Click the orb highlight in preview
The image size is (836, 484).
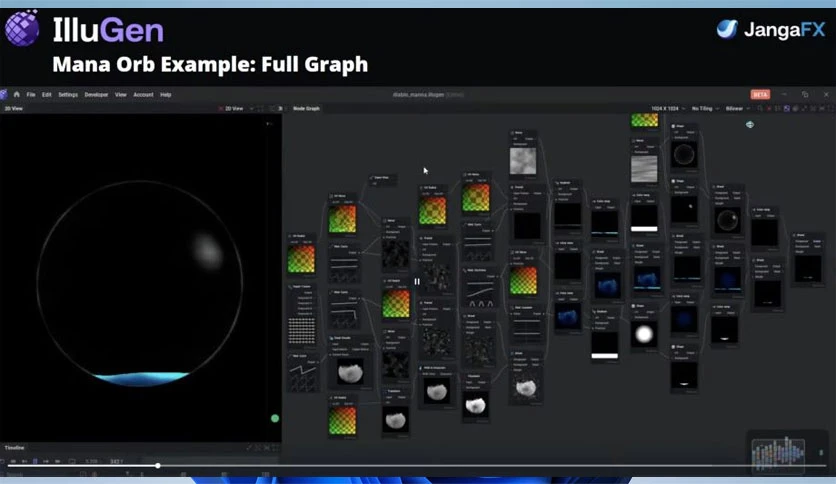pos(205,251)
